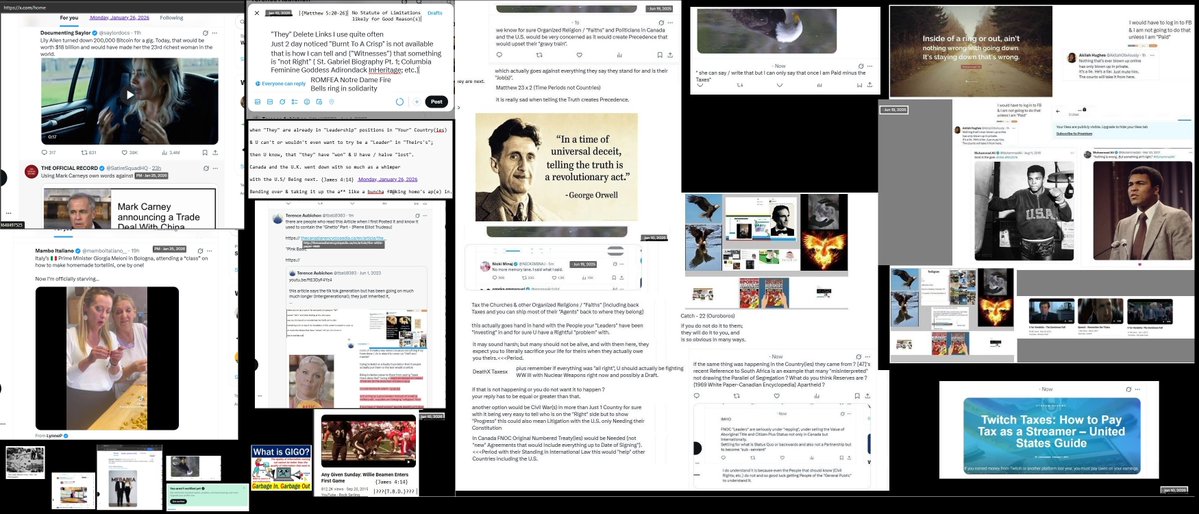Open the emoji picker in composer
Viewport: 1199px width, 514px height.
pyautogui.click(x=307, y=102)
